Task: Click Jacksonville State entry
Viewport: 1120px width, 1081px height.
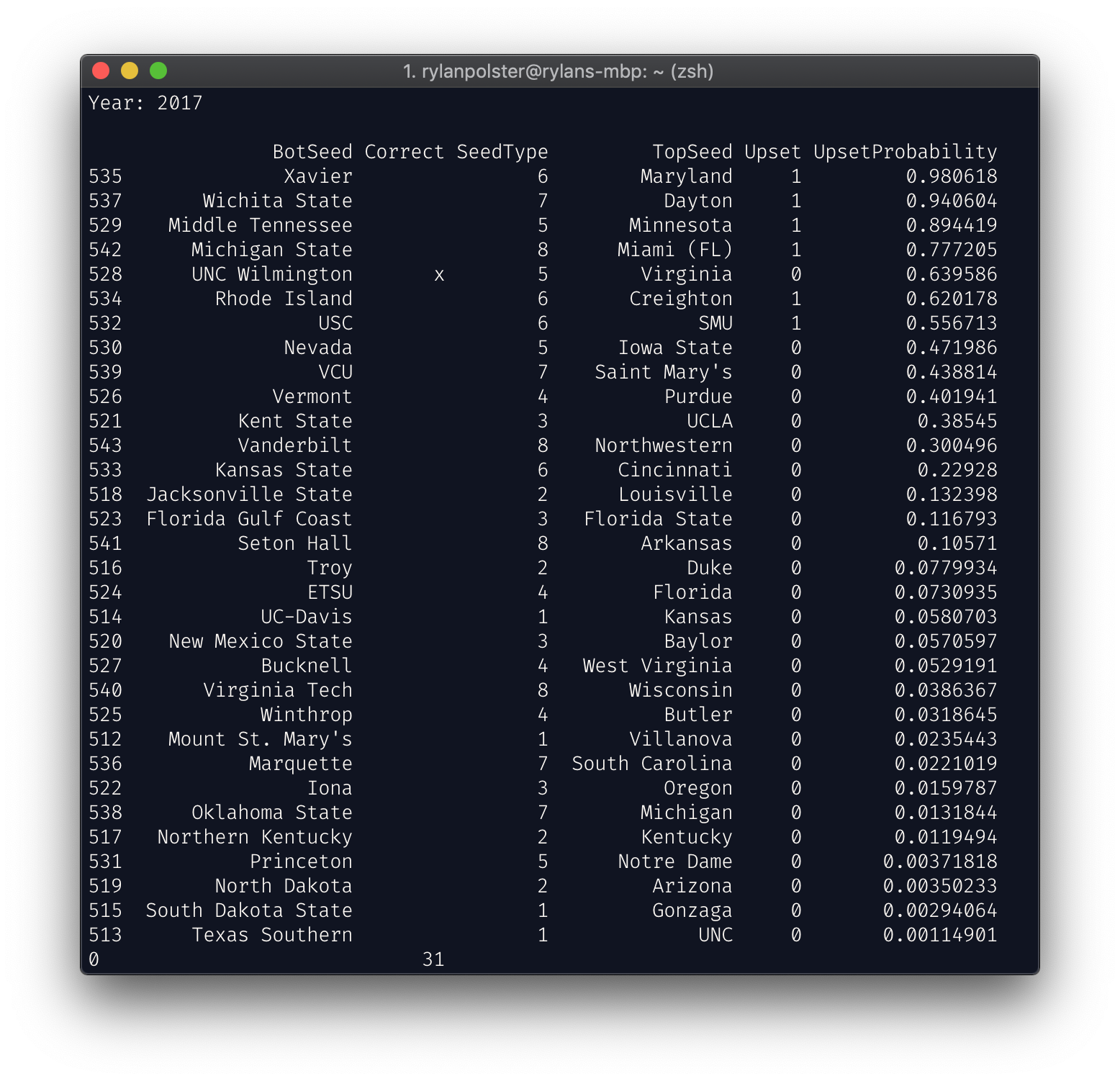Action: [x=249, y=494]
